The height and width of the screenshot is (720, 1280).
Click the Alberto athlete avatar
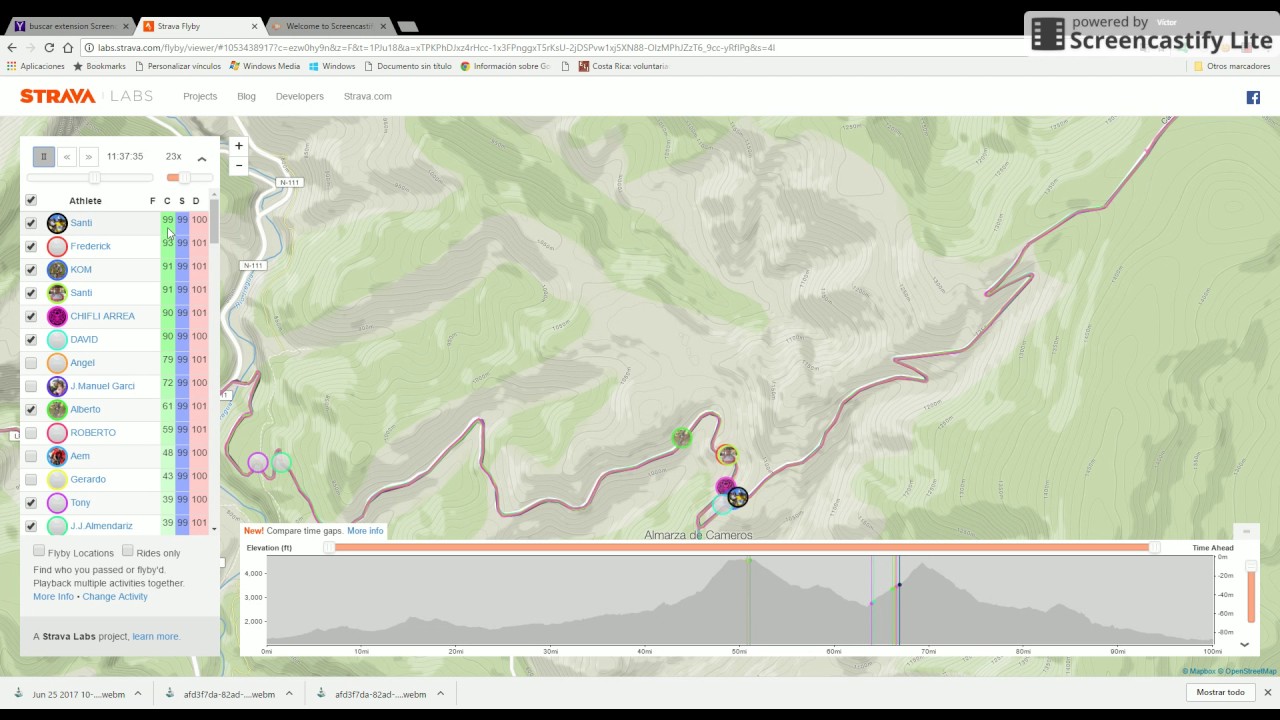pyautogui.click(x=57, y=409)
